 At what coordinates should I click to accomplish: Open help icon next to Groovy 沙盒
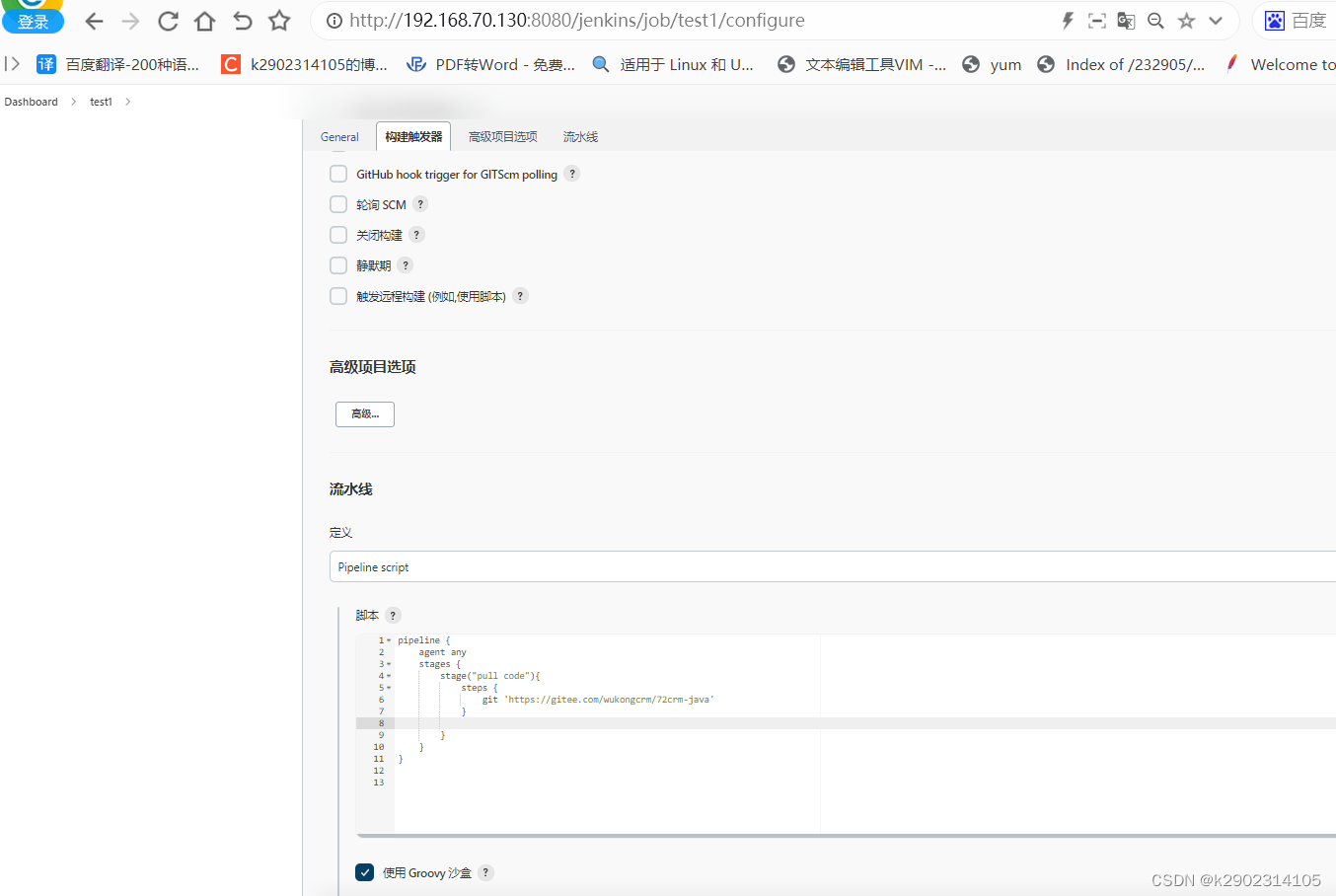coord(485,872)
